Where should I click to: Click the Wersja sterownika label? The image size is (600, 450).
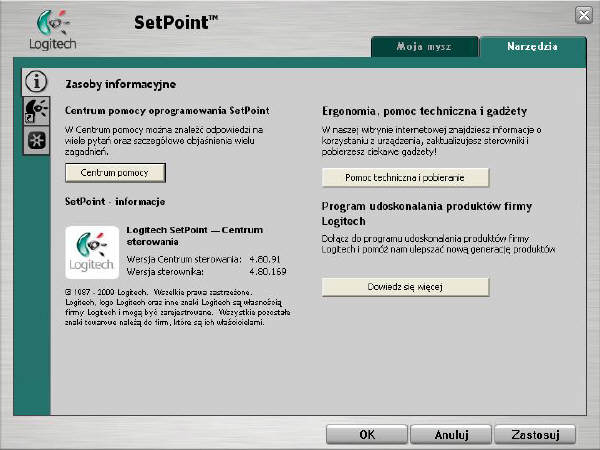165,272
